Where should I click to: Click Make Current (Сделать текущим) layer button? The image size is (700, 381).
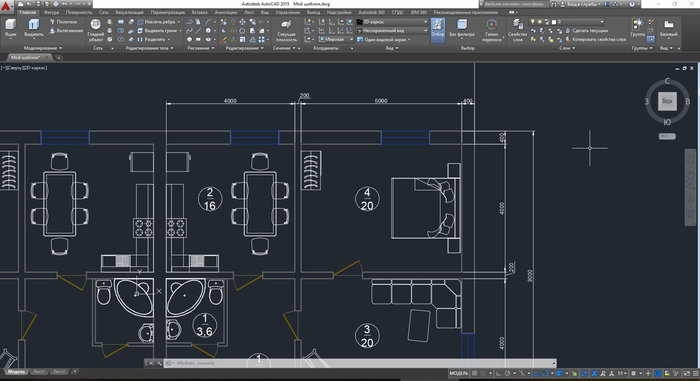587,30
